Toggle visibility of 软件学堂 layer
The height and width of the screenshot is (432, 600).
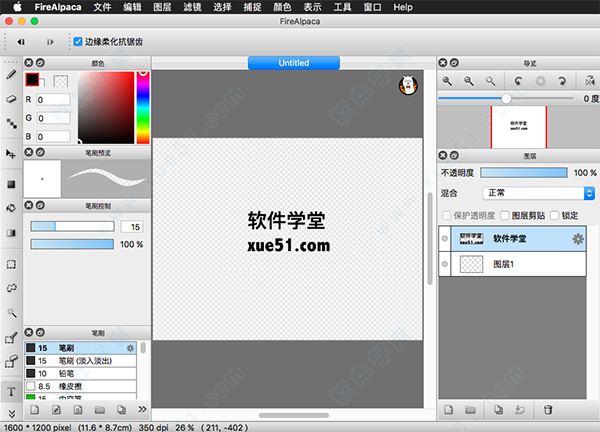[x=445, y=239]
